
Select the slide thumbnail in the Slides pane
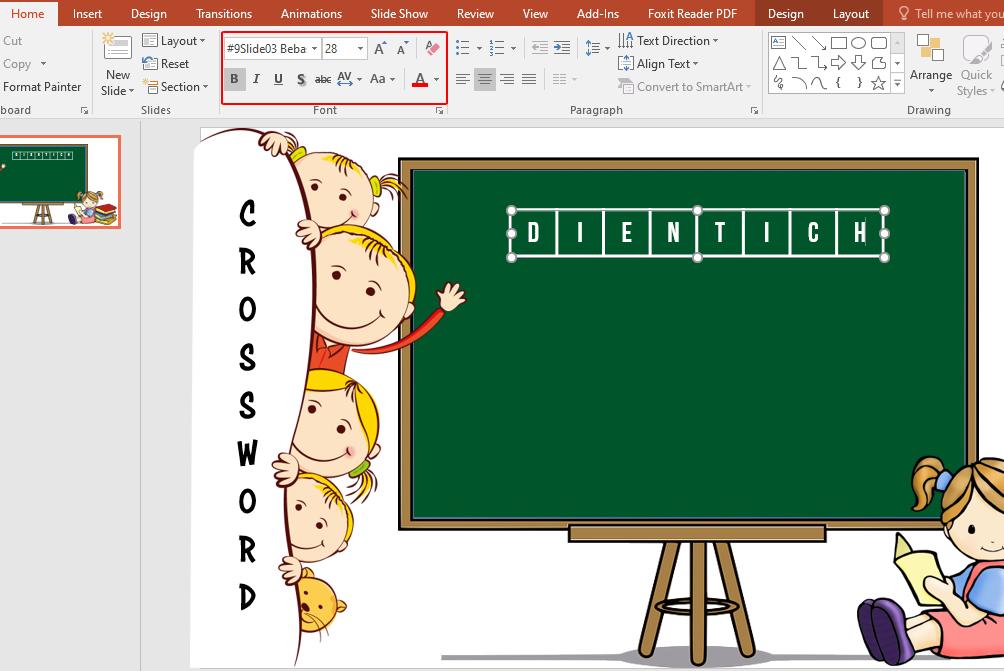60,182
